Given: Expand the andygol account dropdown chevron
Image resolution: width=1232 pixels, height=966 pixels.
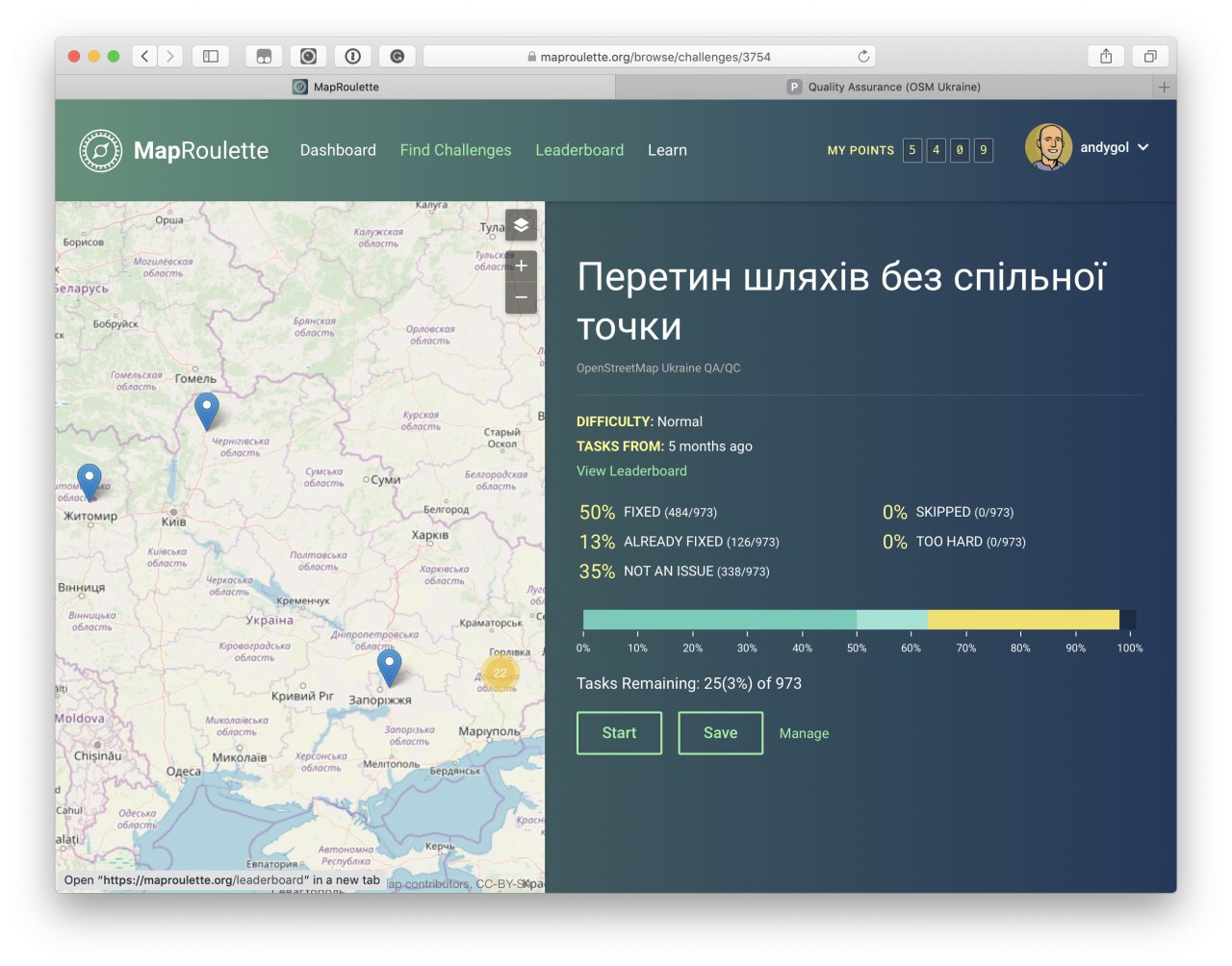Looking at the screenshot, I should (1143, 147).
